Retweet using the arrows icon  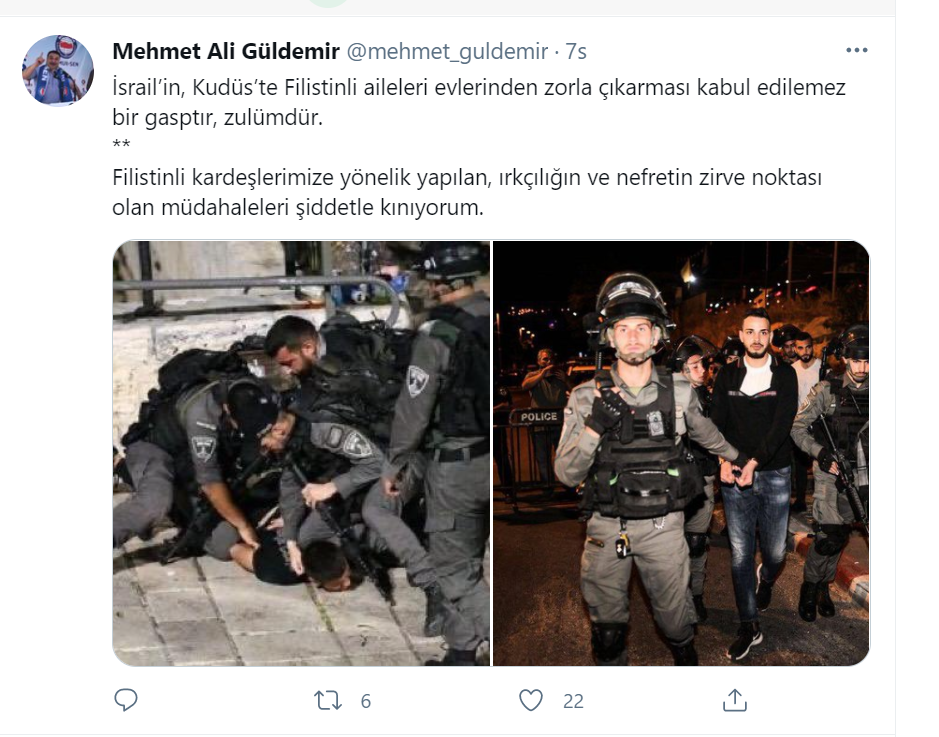(328, 700)
